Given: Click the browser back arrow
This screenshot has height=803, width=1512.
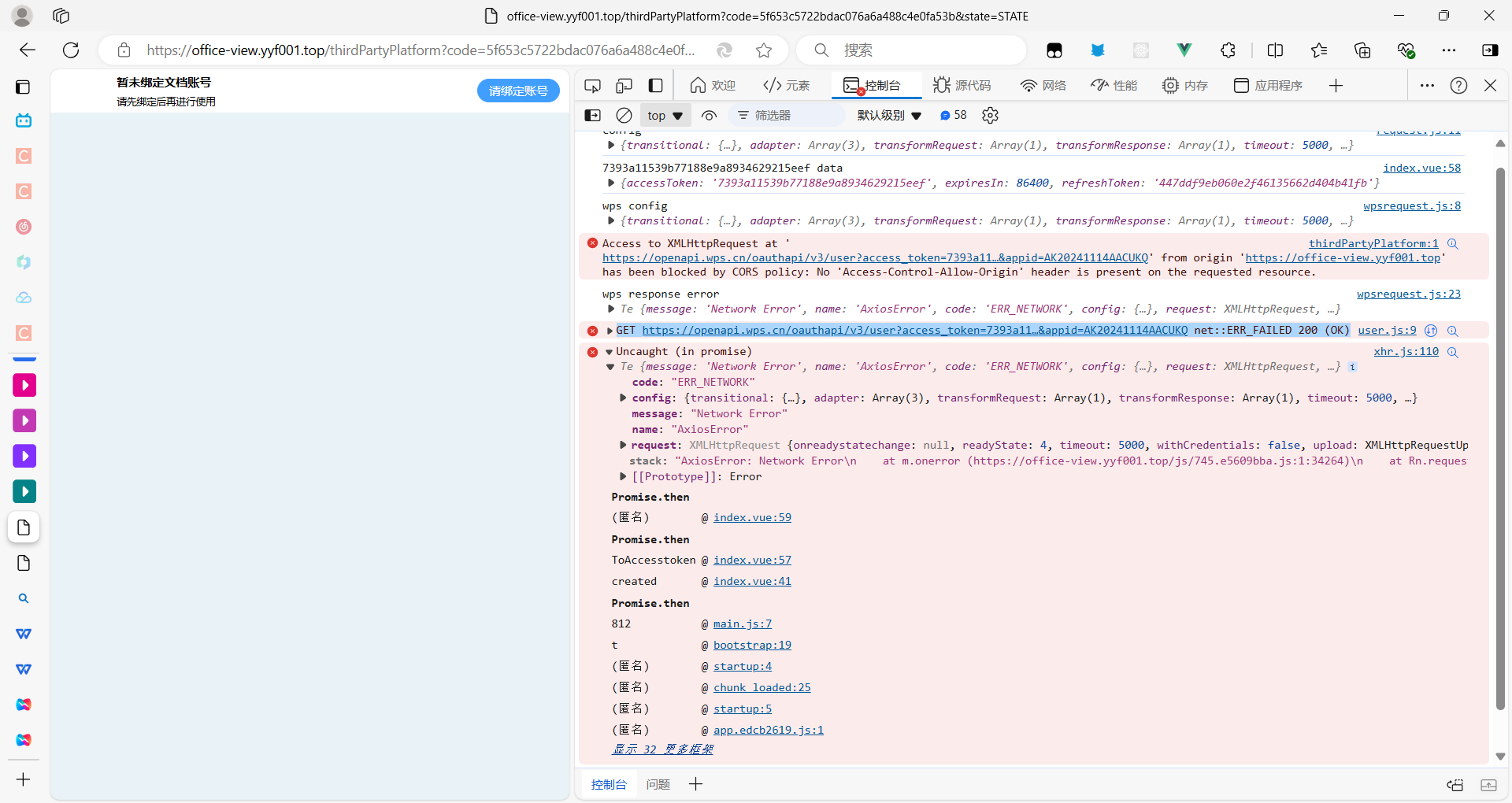Looking at the screenshot, I should [28, 50].
